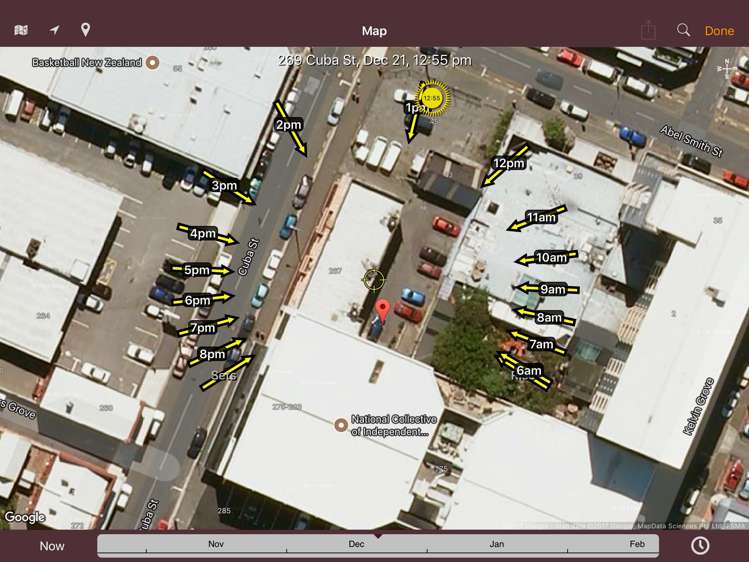Select the red location pin on map

click(x=382, y=311)
